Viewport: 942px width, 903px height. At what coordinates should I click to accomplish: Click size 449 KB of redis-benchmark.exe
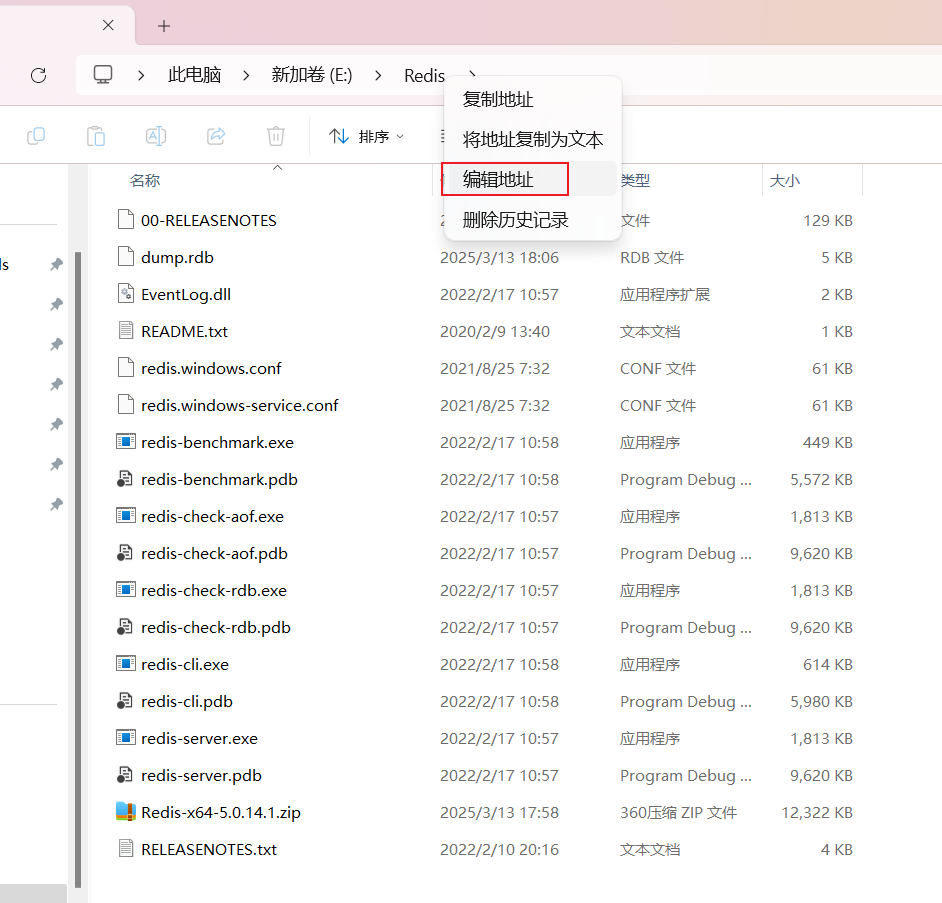coord(828,443)
